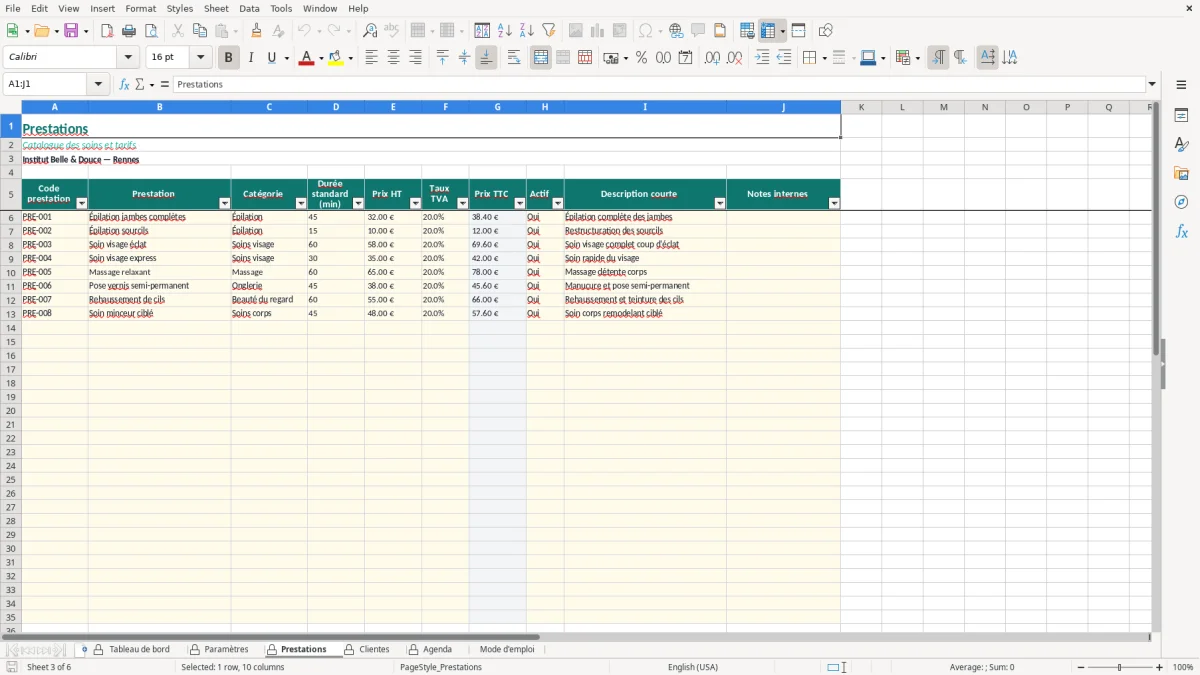Click into the formula input line

tap(659, 84)
